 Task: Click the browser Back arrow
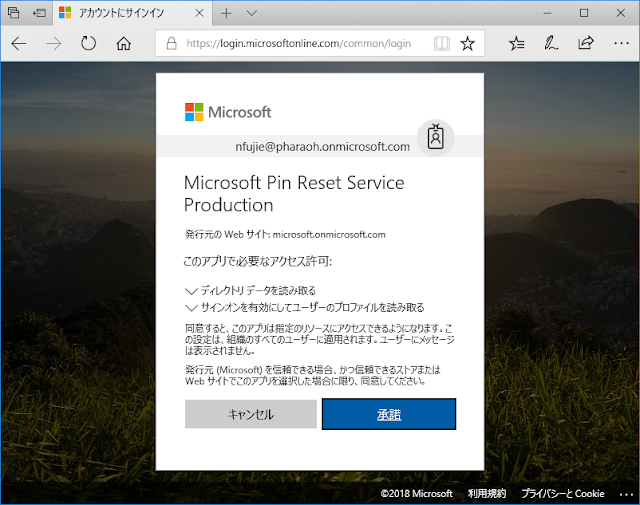coord(19,43)
